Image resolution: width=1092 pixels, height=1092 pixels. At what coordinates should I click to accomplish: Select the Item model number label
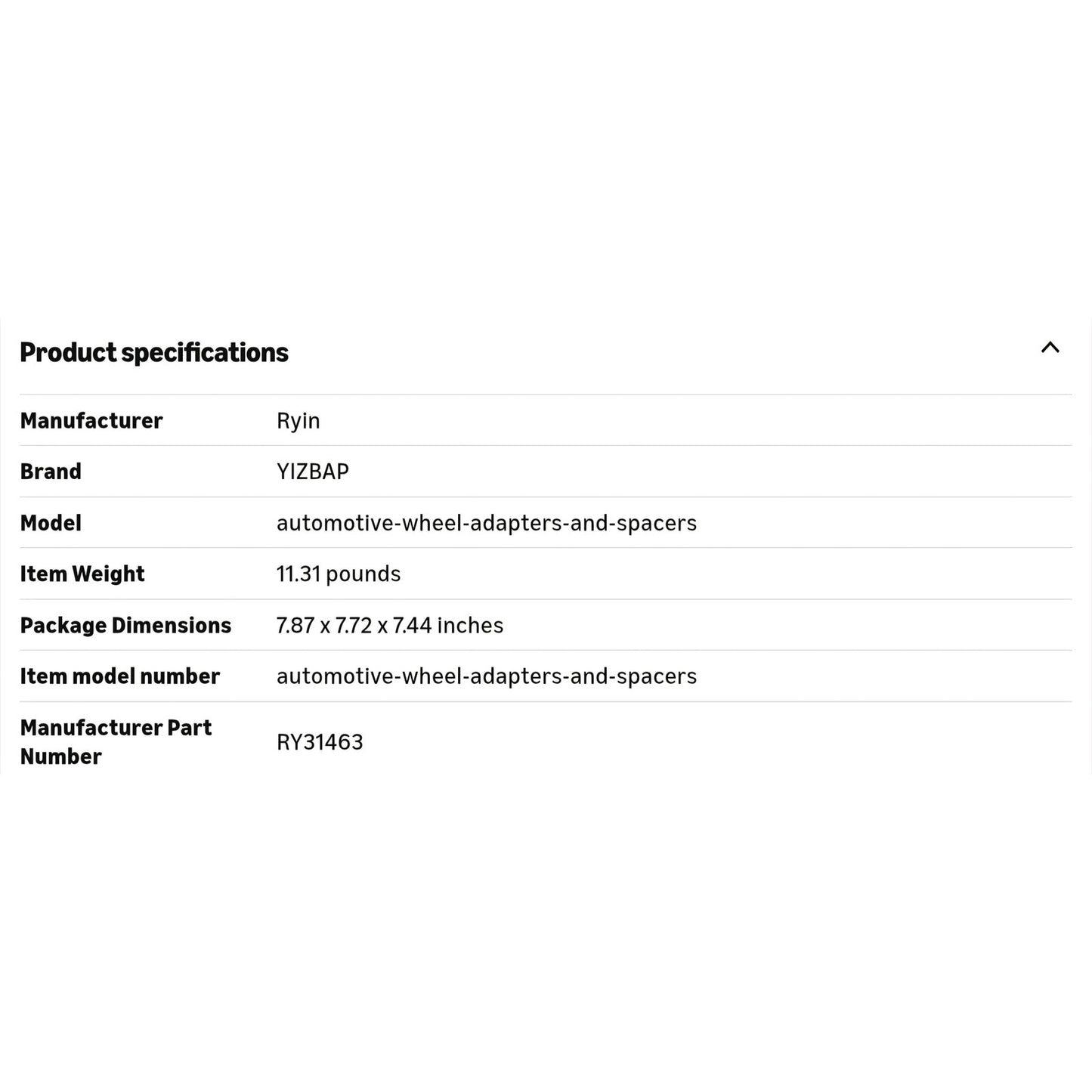tap(120, 676)
